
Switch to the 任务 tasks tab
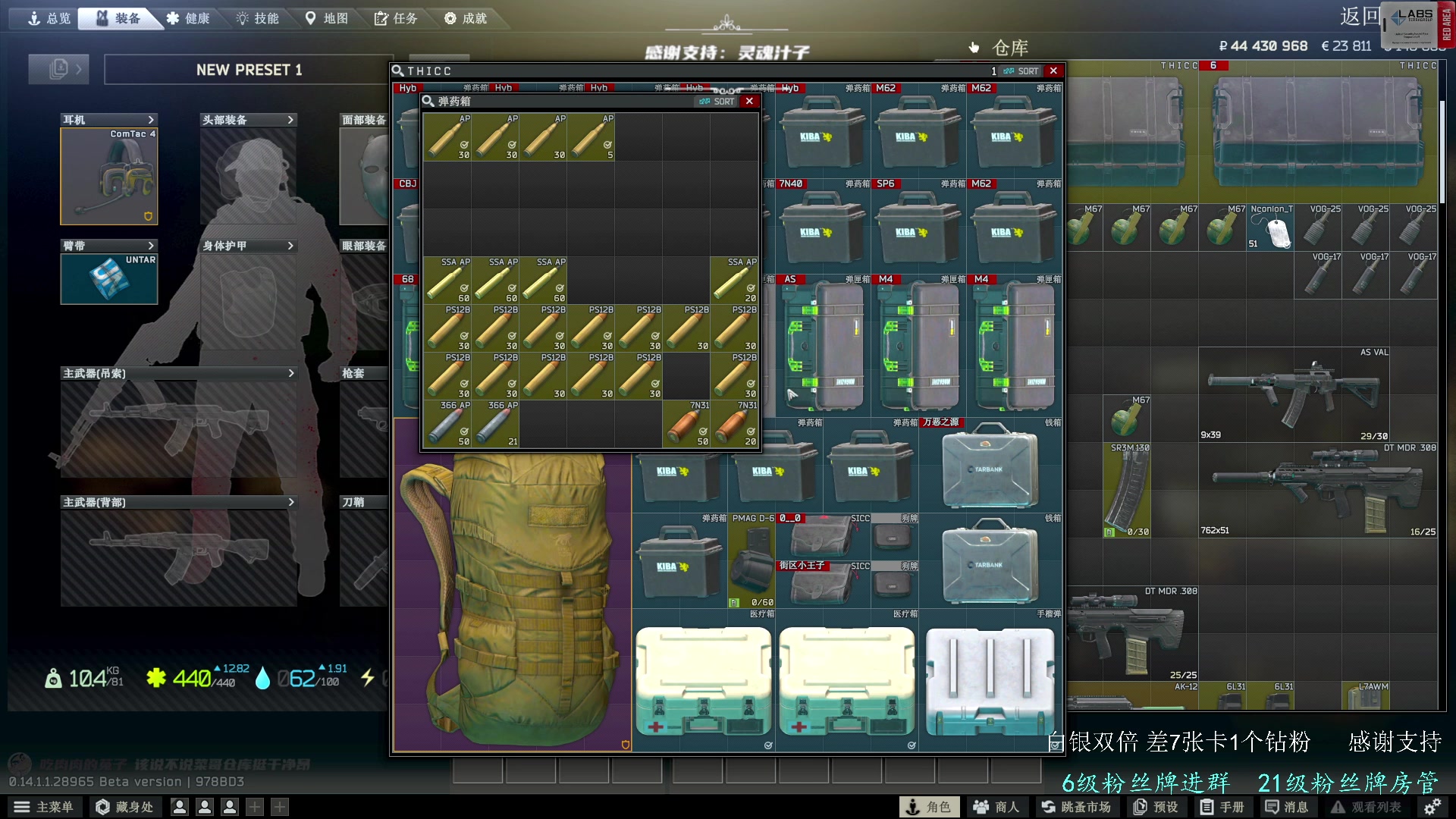[x=396, y=18]
